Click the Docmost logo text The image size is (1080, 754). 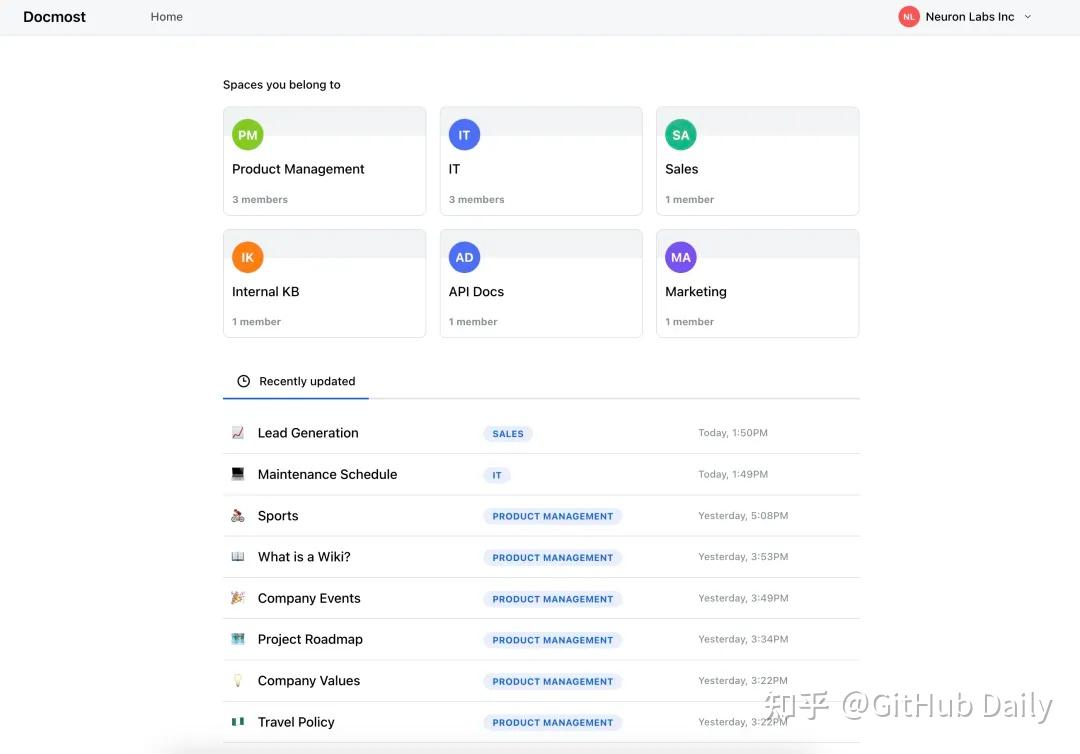click(x=54, y=17)
